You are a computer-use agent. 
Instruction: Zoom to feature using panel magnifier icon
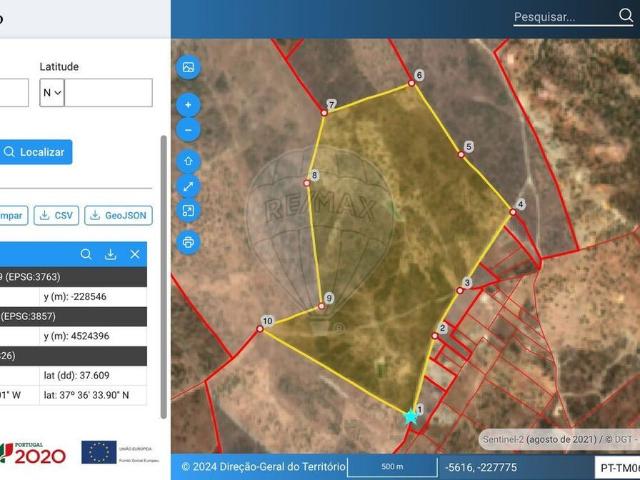[86, 255]
